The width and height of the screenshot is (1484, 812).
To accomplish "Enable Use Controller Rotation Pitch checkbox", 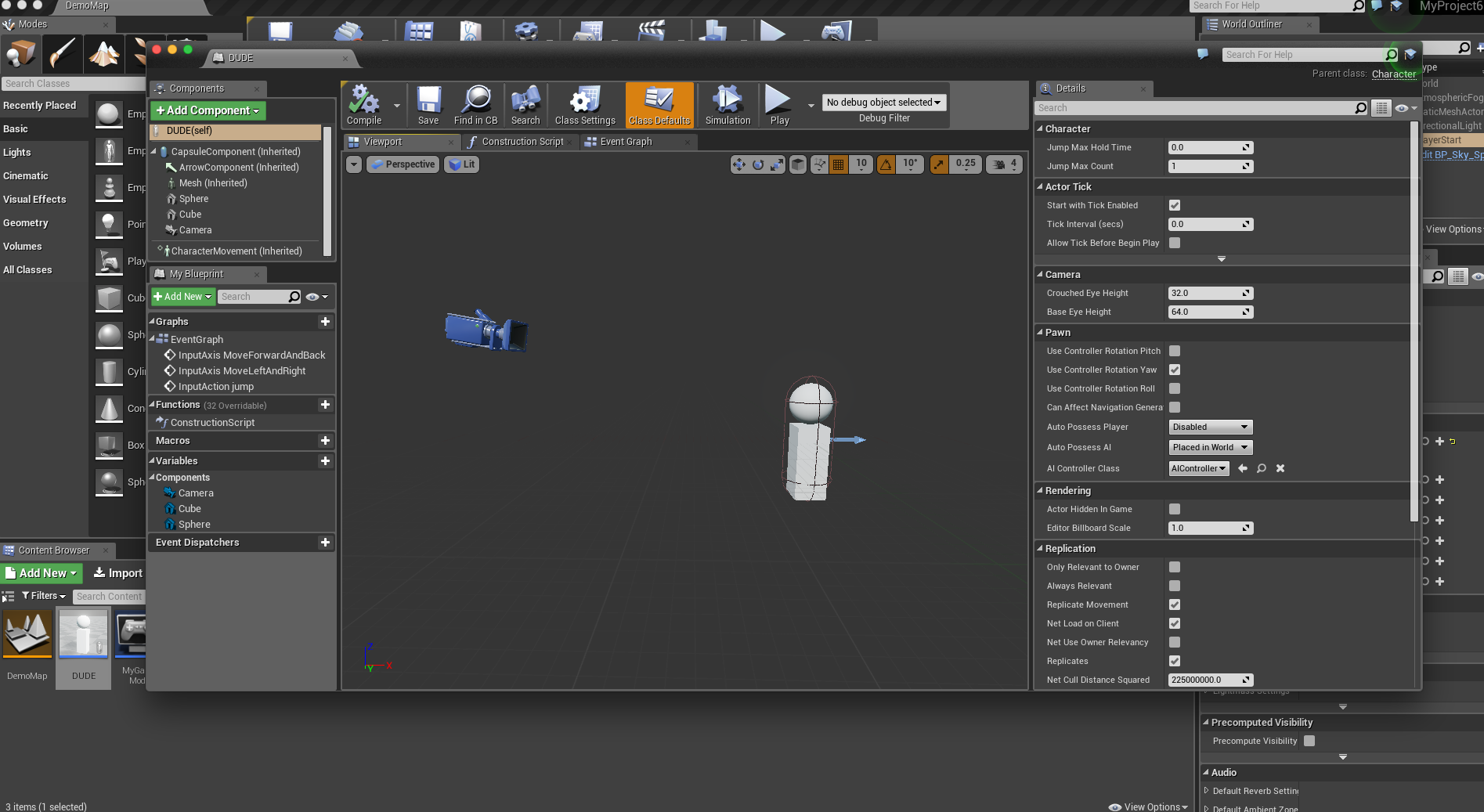I will (1175, 351).
